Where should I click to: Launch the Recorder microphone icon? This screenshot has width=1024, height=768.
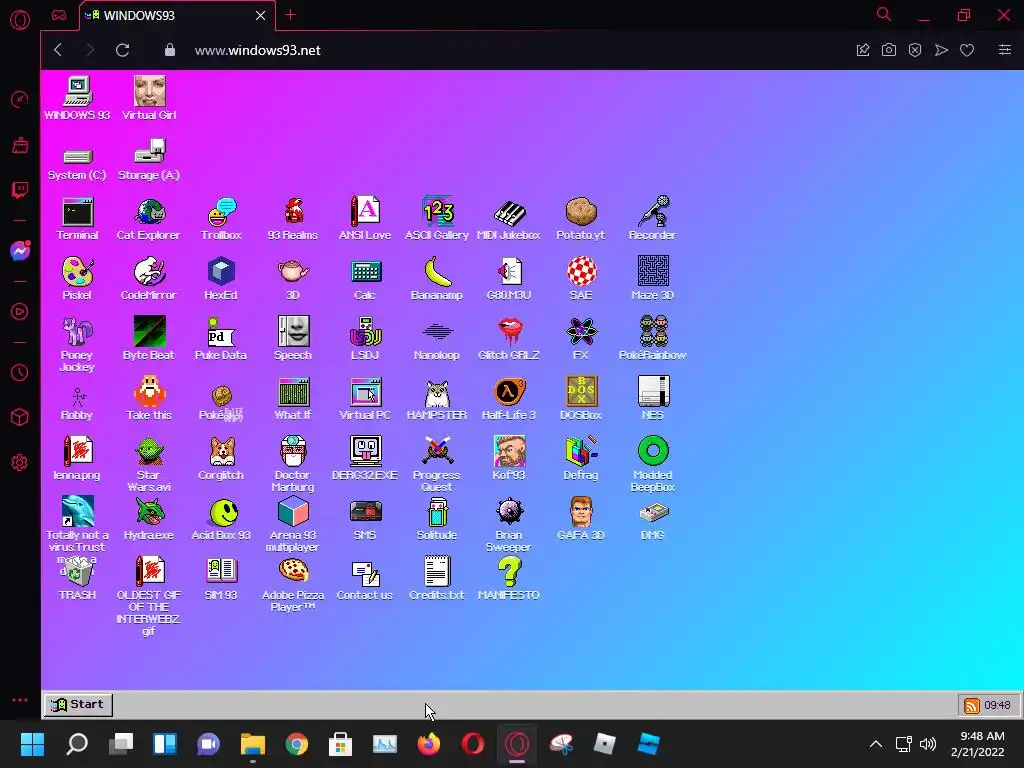(652, 219)
